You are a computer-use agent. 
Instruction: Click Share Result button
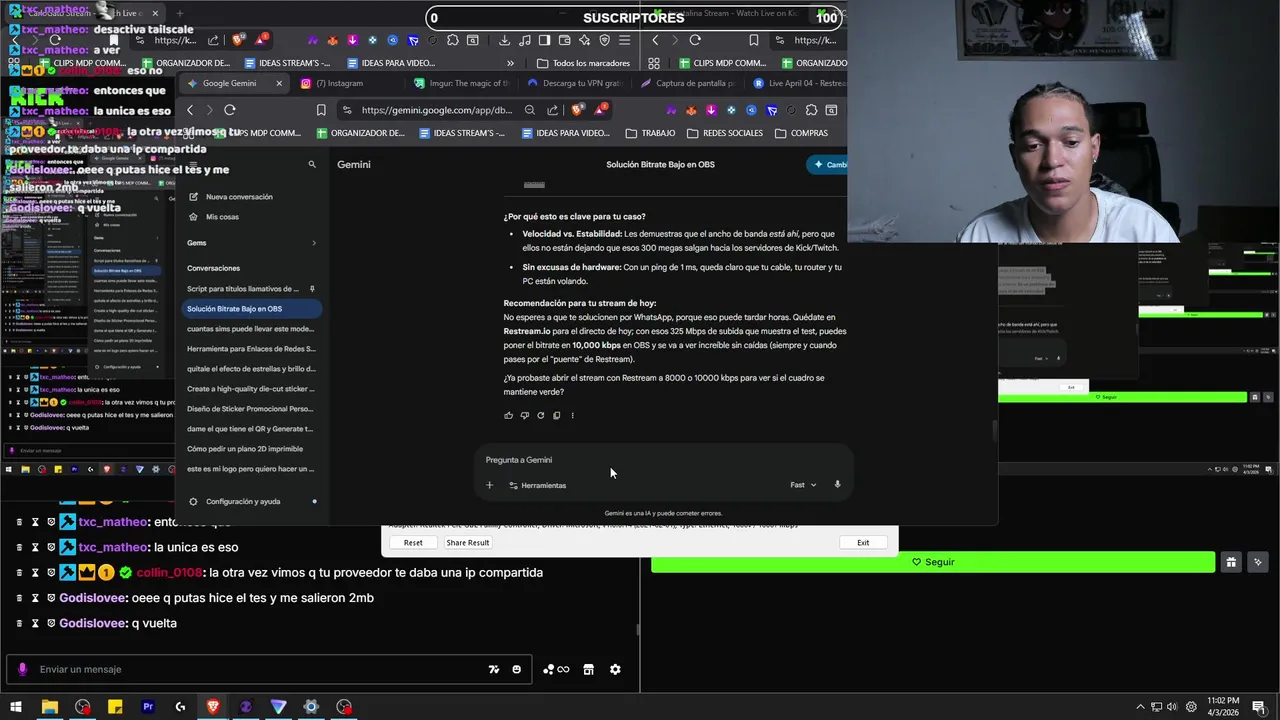[468, 543]
